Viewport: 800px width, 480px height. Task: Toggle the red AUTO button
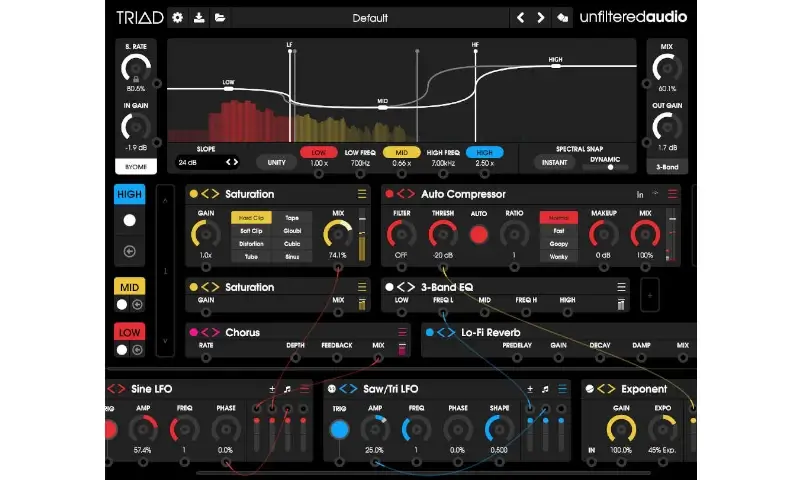point(479,235)
